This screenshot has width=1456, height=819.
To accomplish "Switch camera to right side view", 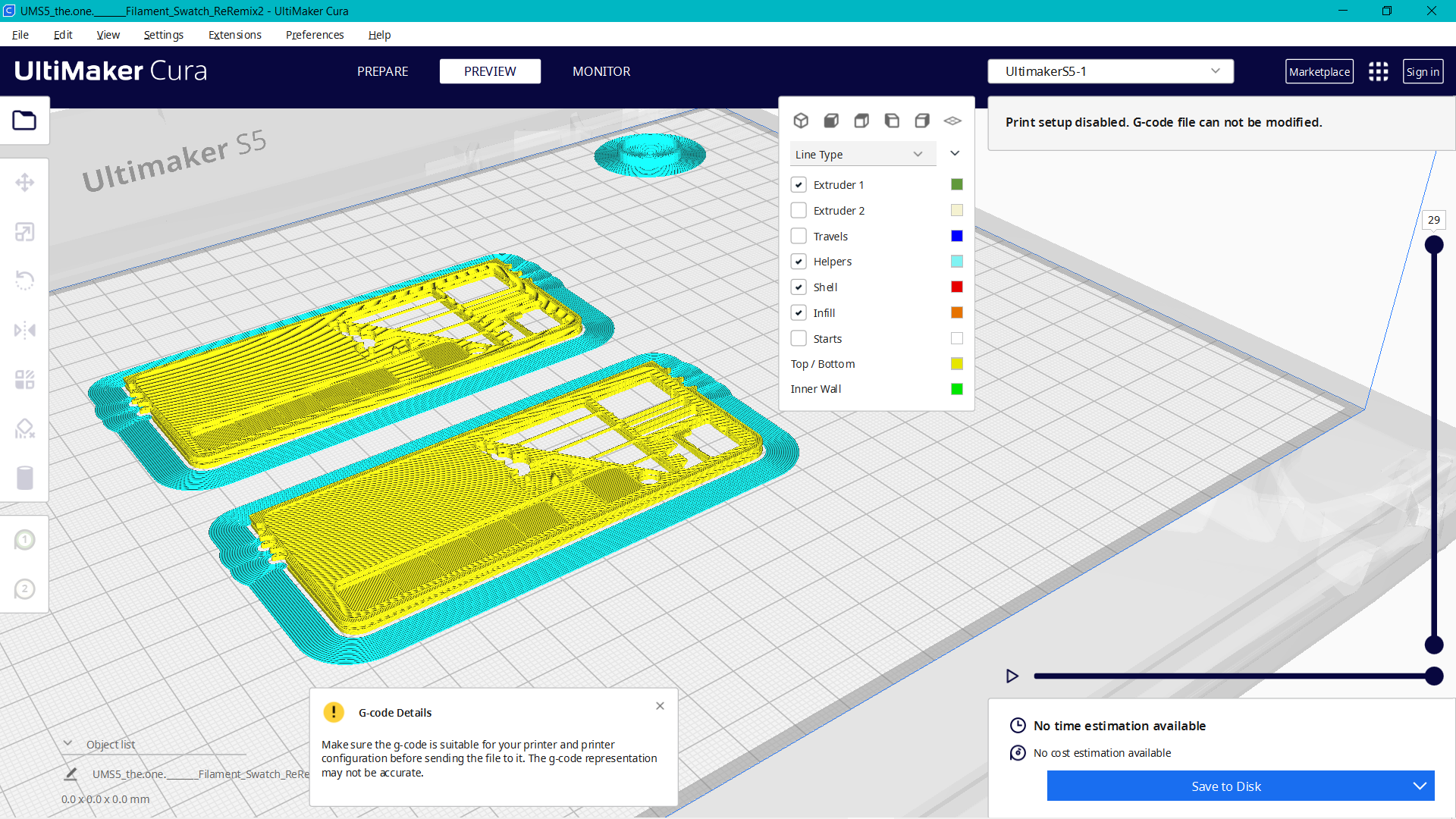I will 922,121.
